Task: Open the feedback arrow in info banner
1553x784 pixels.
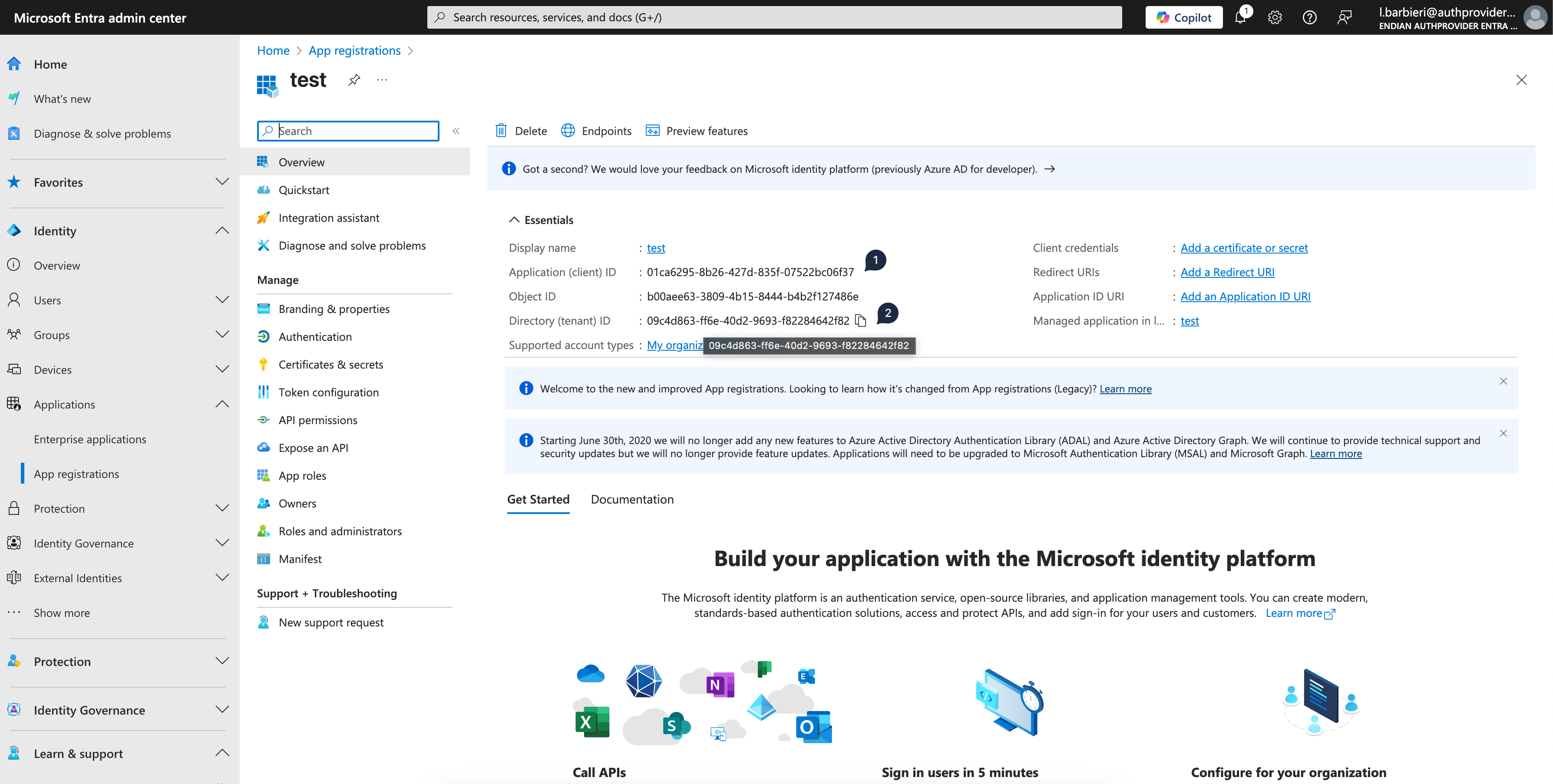Action: (x=1050, y=169)
